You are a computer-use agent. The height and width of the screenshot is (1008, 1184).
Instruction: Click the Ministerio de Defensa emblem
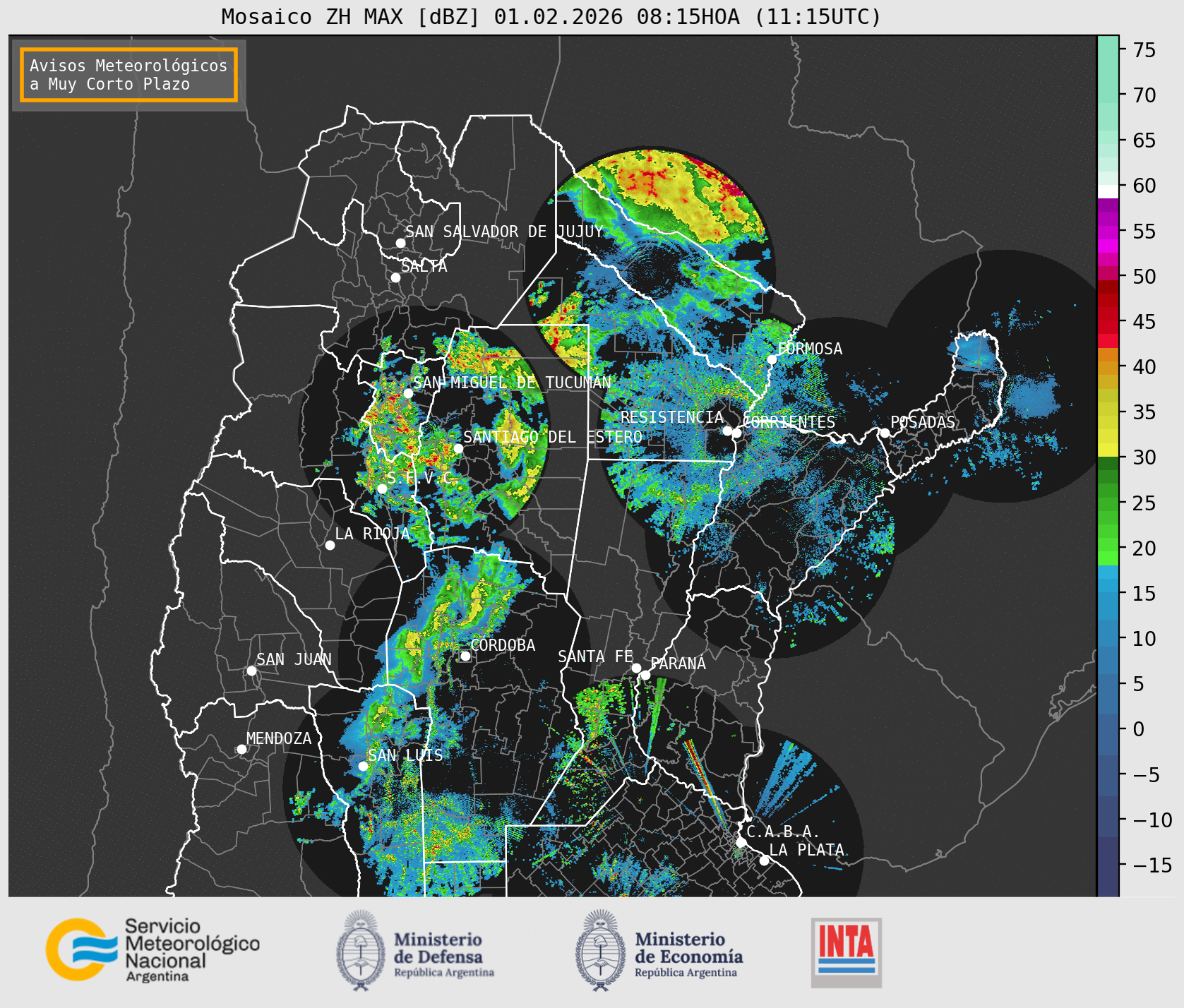click(361, 950)
